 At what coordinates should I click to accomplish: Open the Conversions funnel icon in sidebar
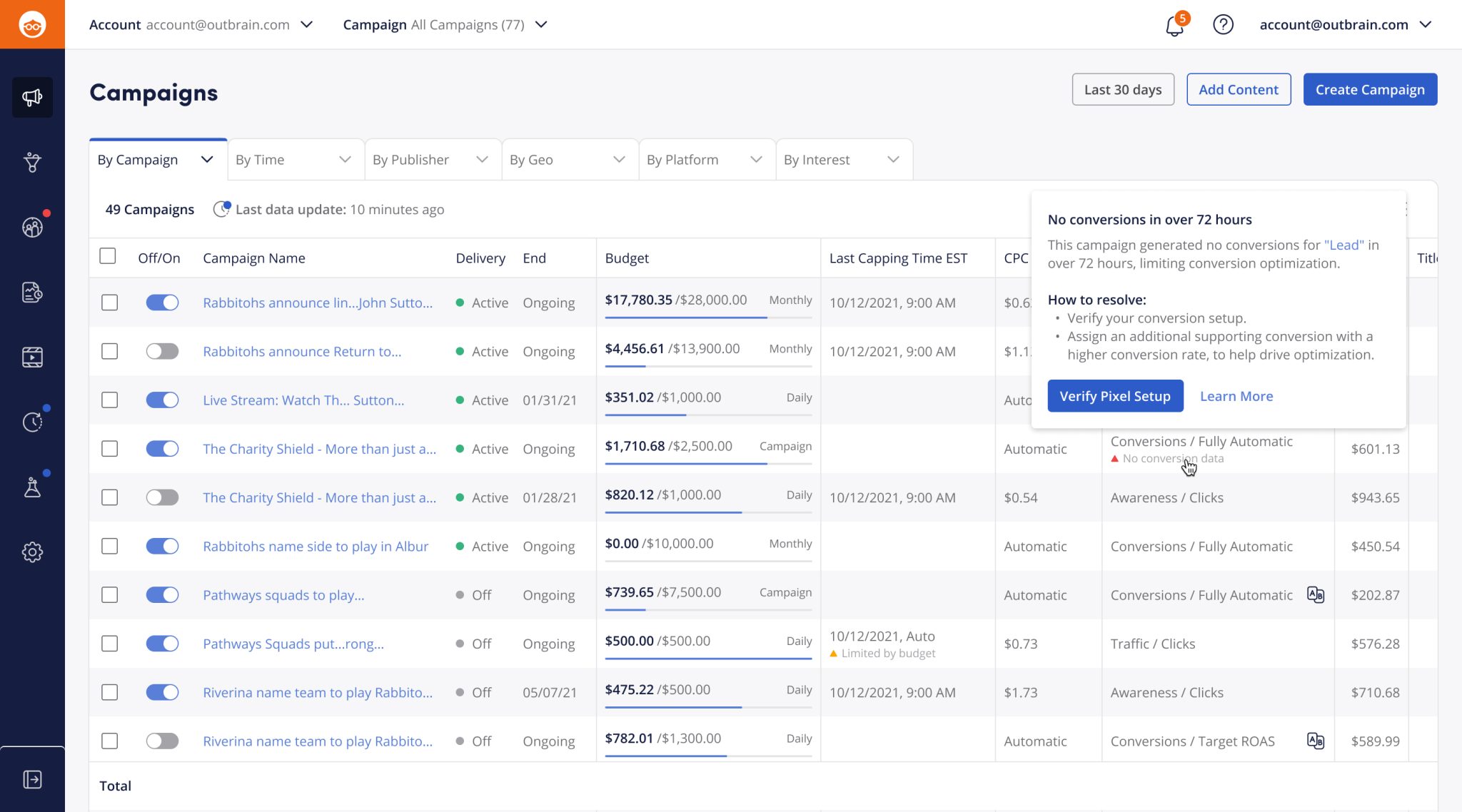31,163
